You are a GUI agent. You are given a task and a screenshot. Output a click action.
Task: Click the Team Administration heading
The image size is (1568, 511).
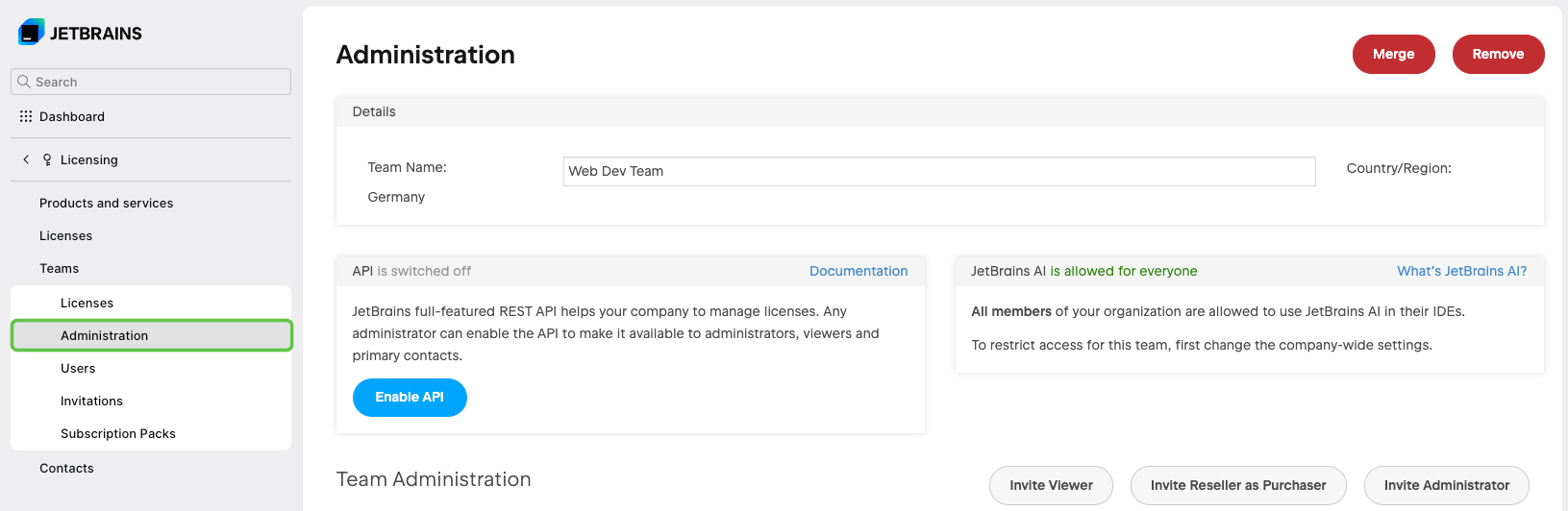(434, 479)
